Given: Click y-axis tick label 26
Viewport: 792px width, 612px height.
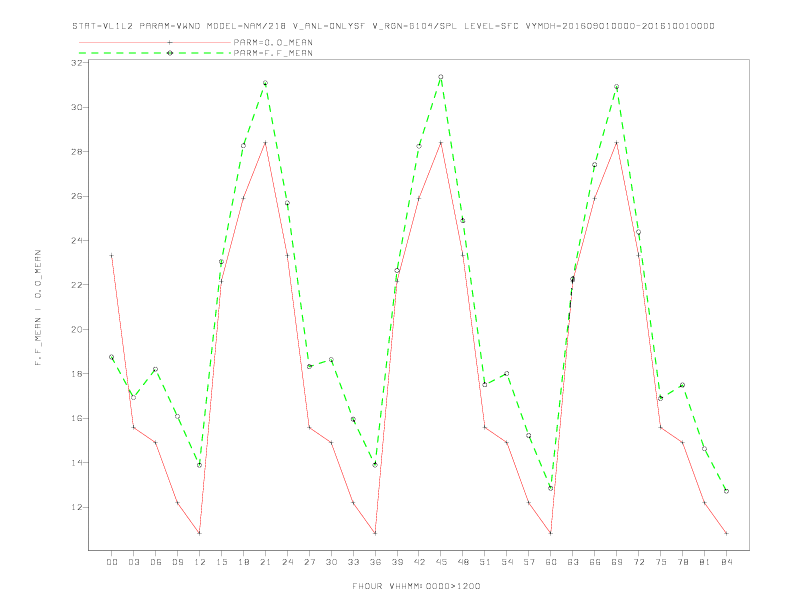Looking at the screenshot, I should pyautogui.click(x=77, y=196).
